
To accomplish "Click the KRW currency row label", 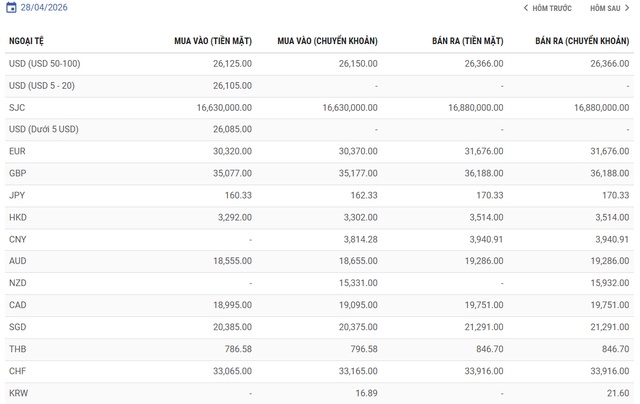I will coord(18,393).
